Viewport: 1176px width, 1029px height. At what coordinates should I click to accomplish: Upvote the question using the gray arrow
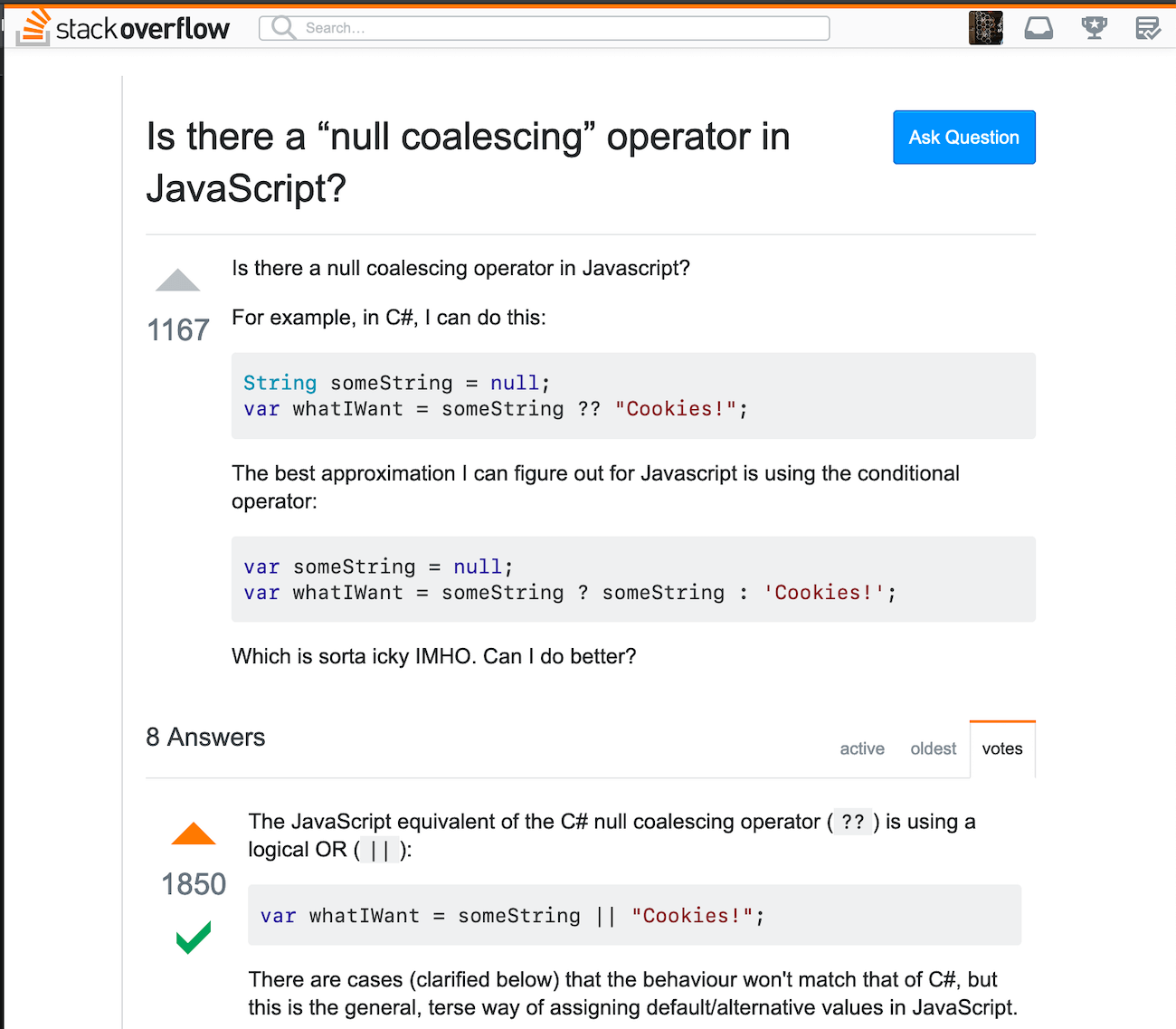pos(177,280)
